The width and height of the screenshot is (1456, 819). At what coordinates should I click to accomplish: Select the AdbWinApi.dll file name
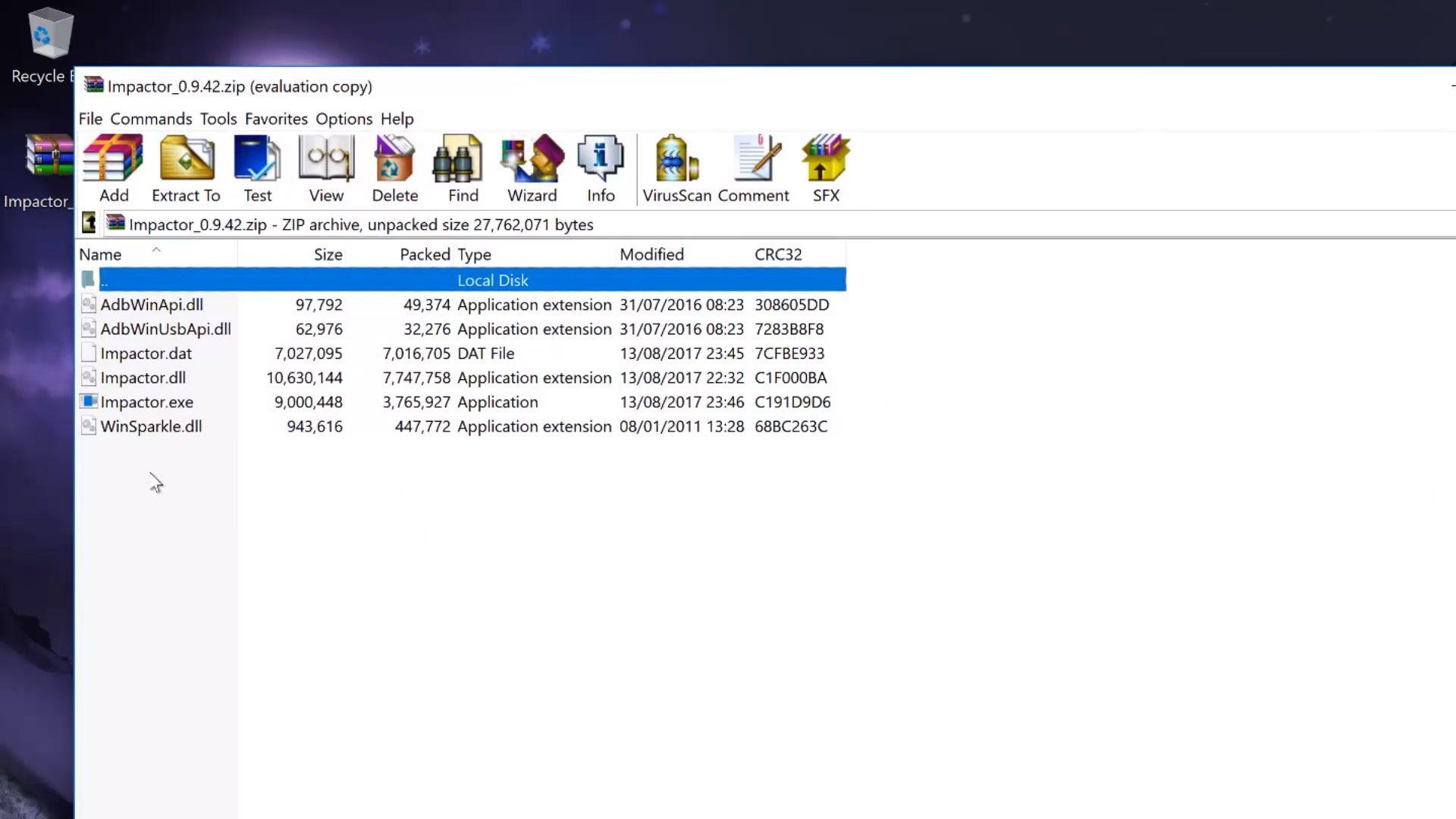tap(152, 305)
